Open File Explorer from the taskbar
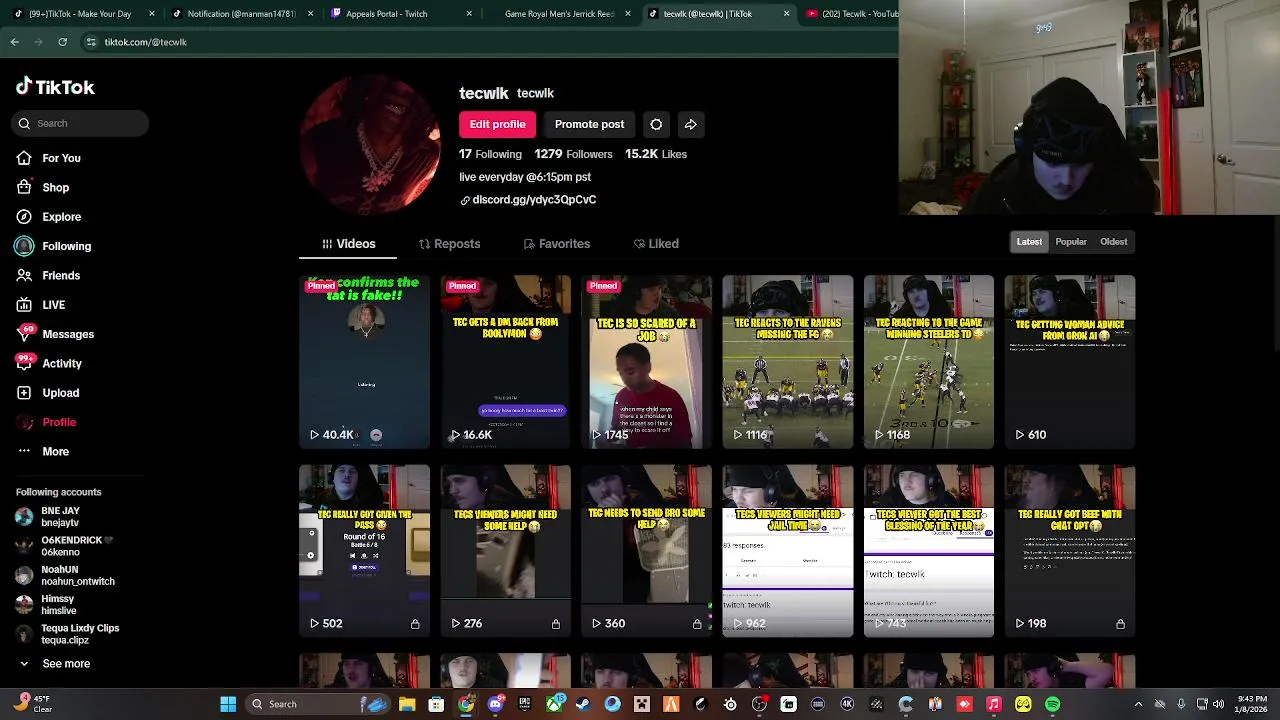Viewport: 1280px width, 720px height. [407, 704]
